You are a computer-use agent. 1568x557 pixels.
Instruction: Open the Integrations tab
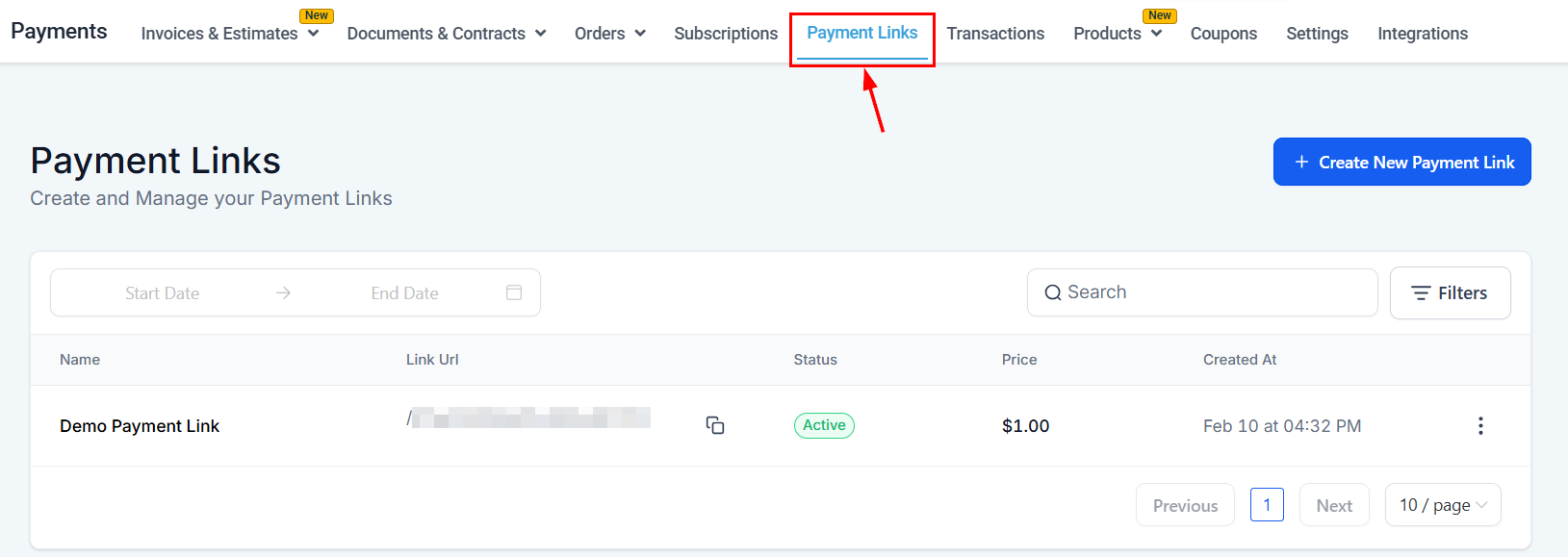tap(1423, 34)
